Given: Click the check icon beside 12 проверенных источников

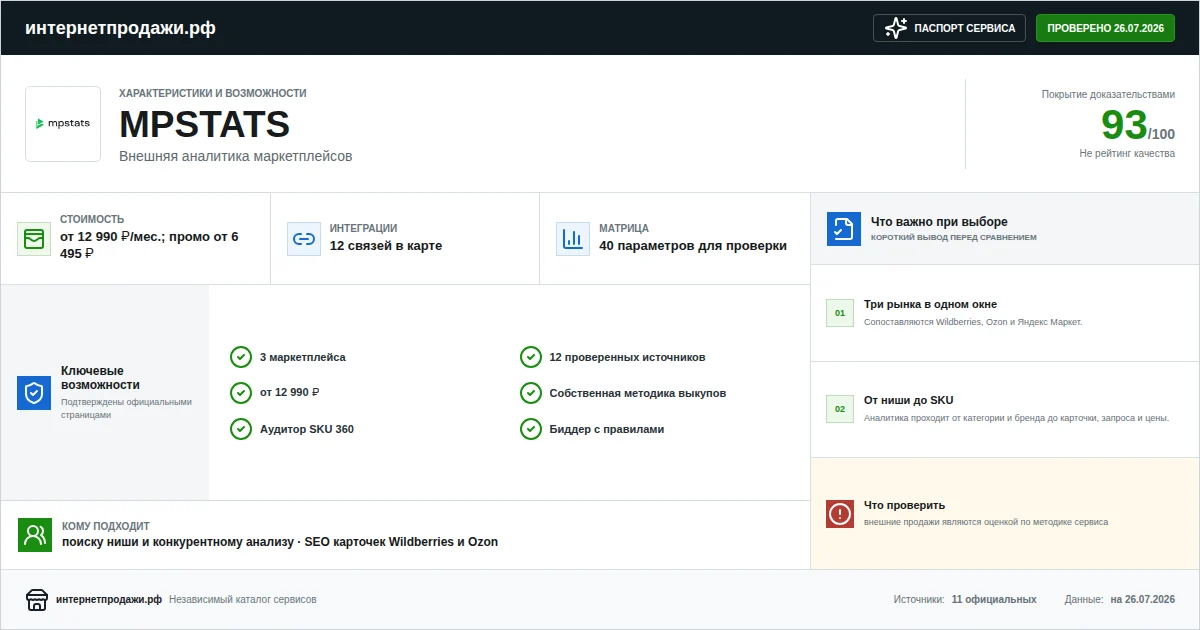Looking at the screenshot, I should [531, 357].
